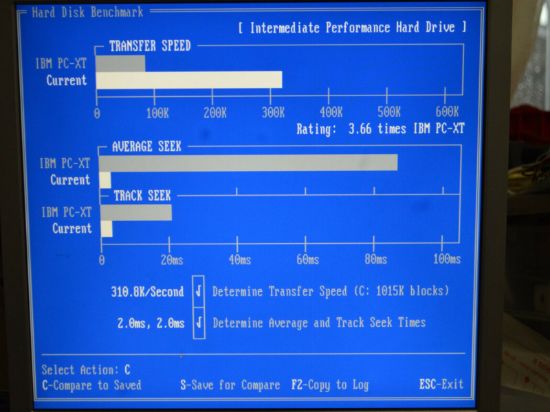This screenshot has height=412, width=550.
Task: Click the 100K axis label
Action: click(157, 113)
